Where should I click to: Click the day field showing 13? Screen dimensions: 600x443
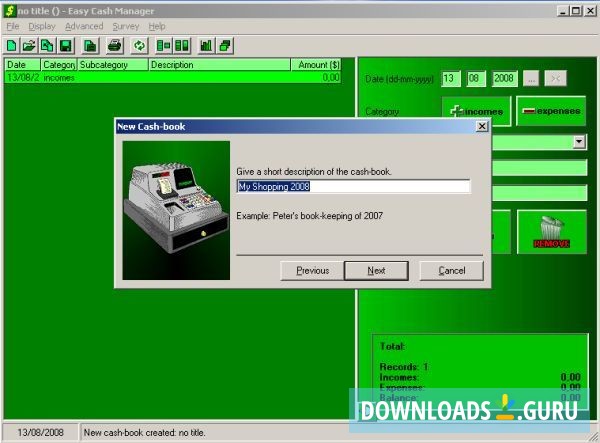coord(451,79)
